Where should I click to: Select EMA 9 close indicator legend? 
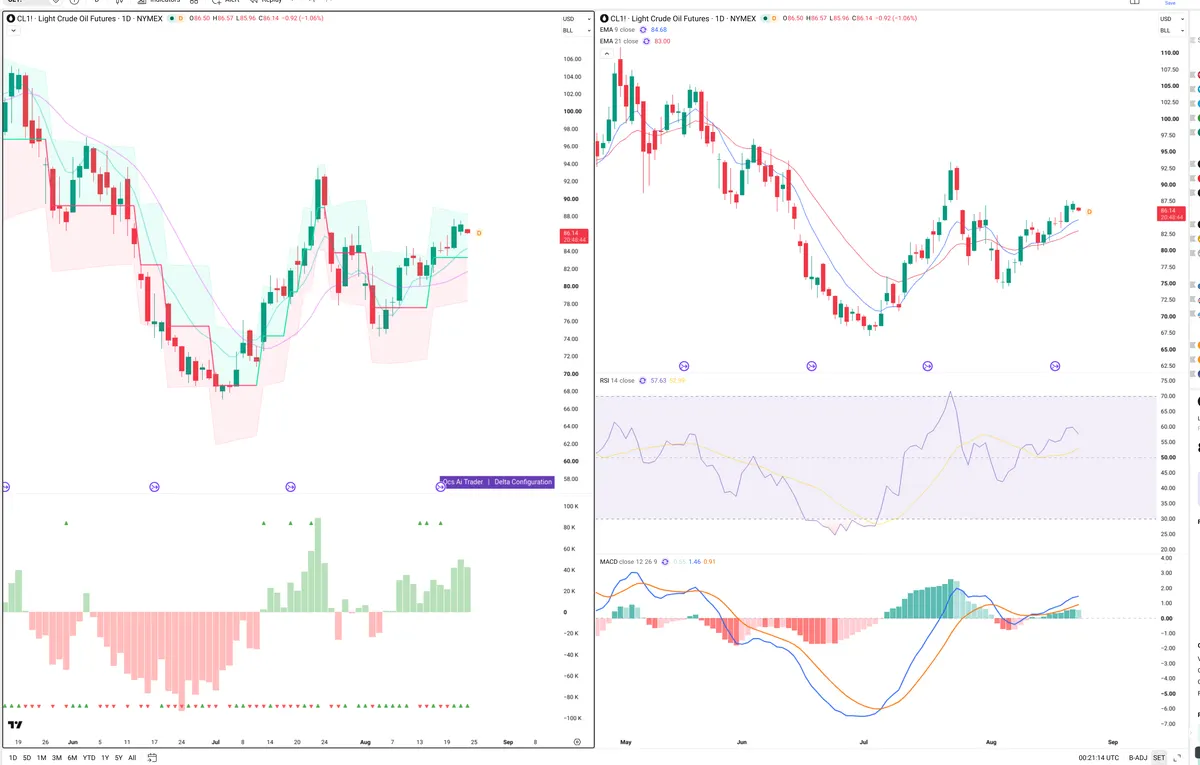pos(617,30)
